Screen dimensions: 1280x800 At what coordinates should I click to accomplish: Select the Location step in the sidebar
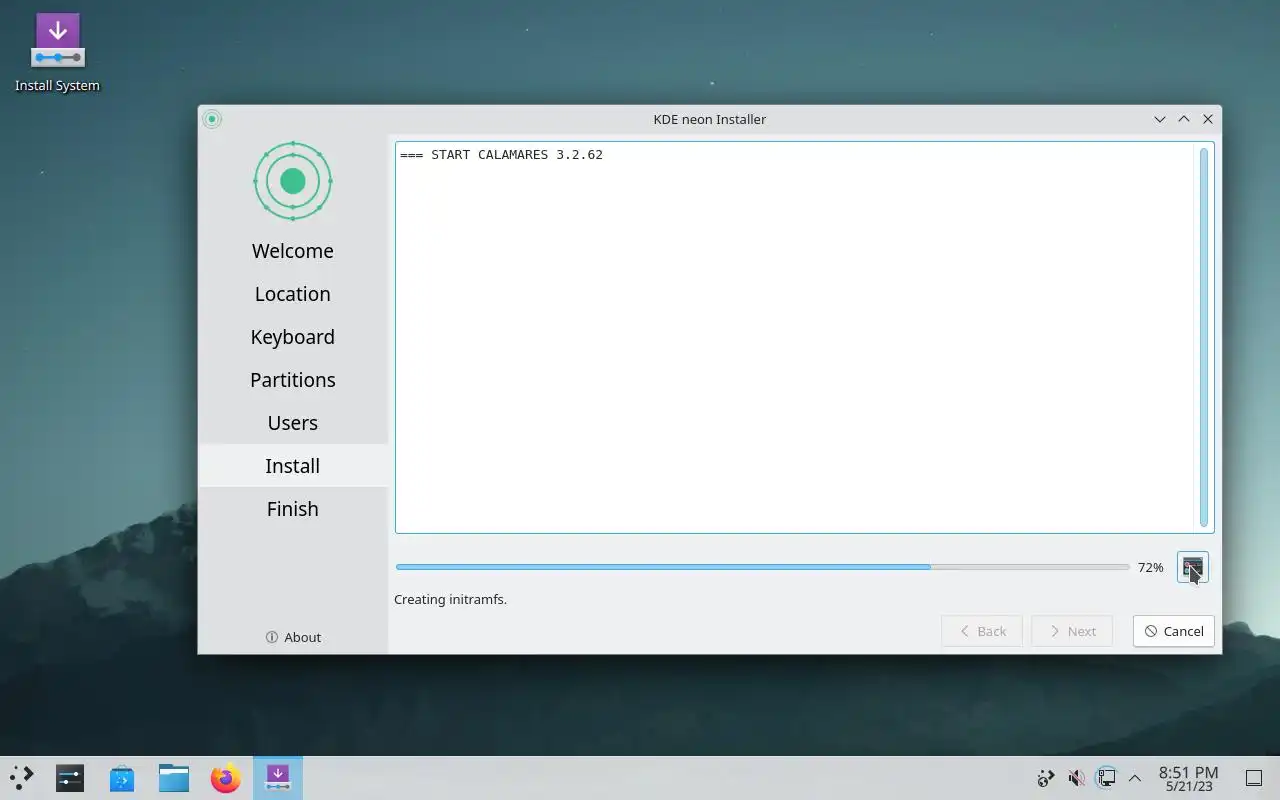coord(293,294)
